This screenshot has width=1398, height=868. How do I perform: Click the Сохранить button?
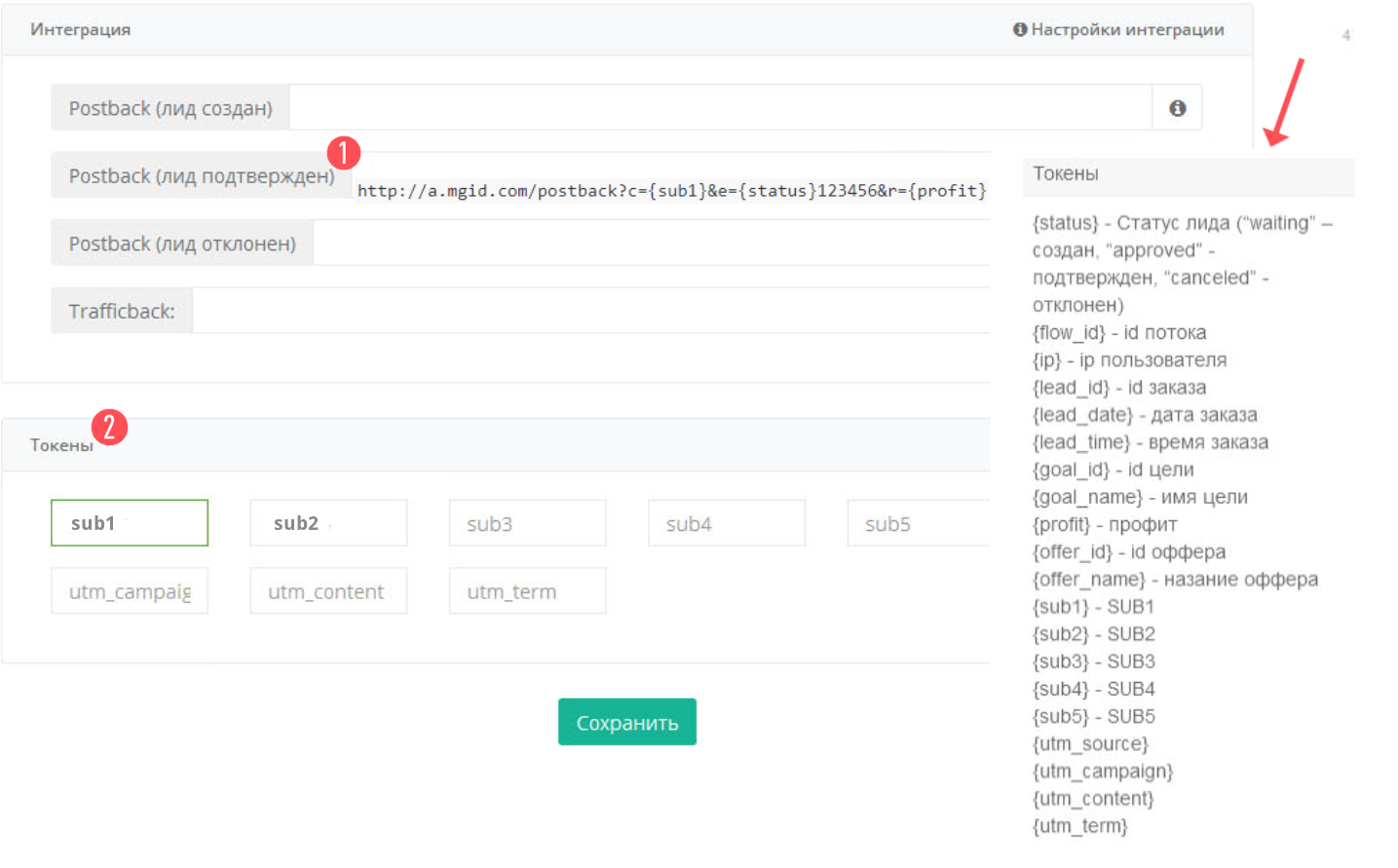pos(626,722)
